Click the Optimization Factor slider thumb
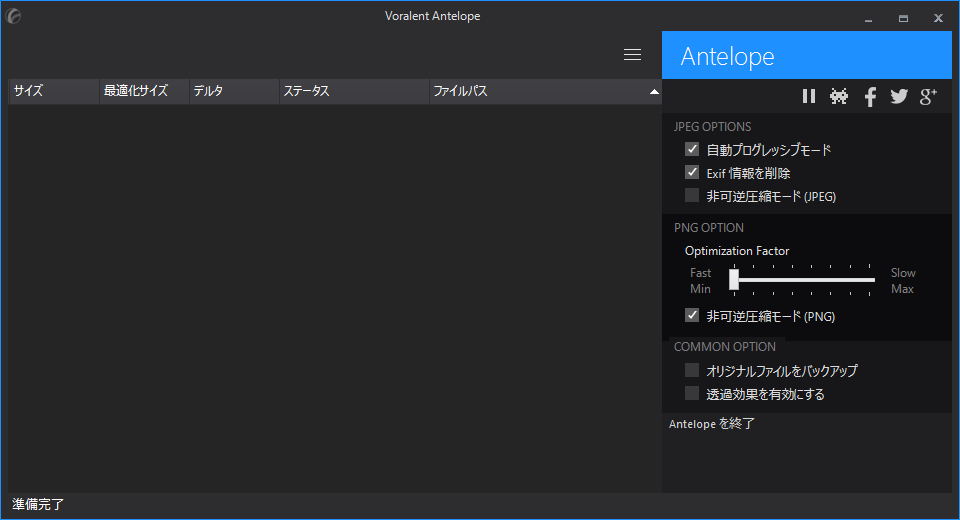The width and height of the screenshot is (960, 520). tap(734, 280)
